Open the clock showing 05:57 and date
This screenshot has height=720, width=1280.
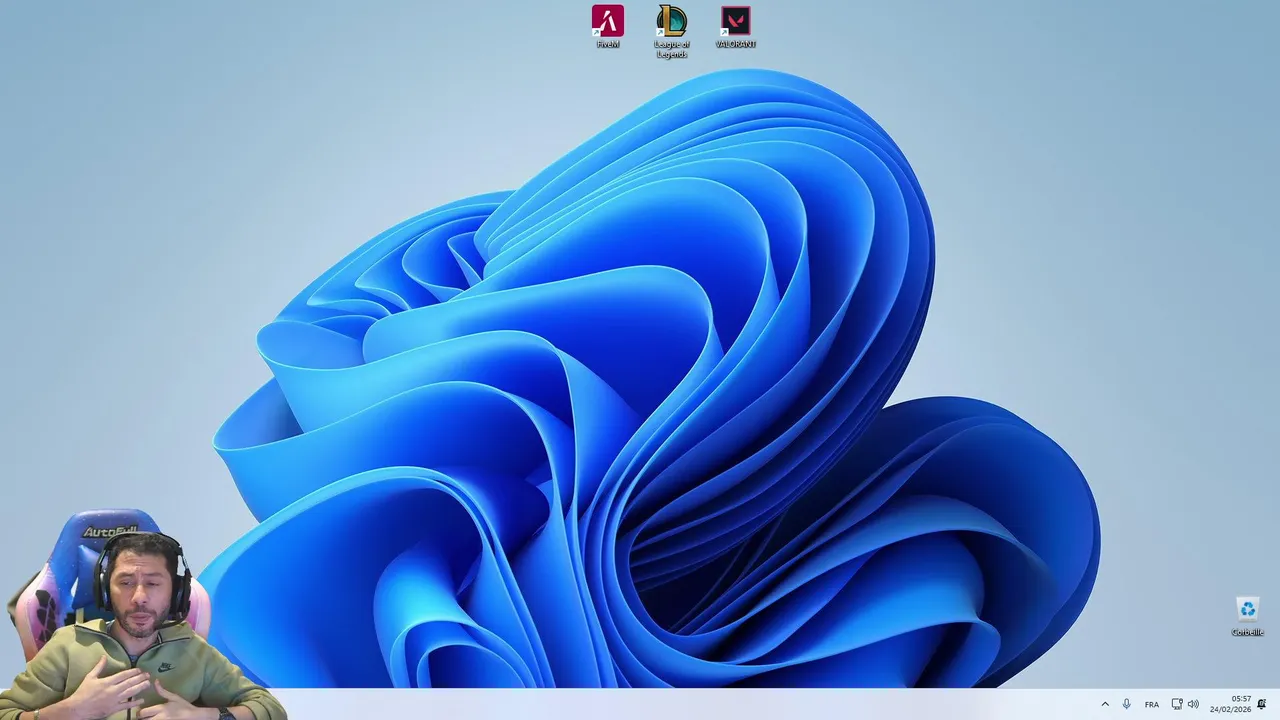(1231, 704)
